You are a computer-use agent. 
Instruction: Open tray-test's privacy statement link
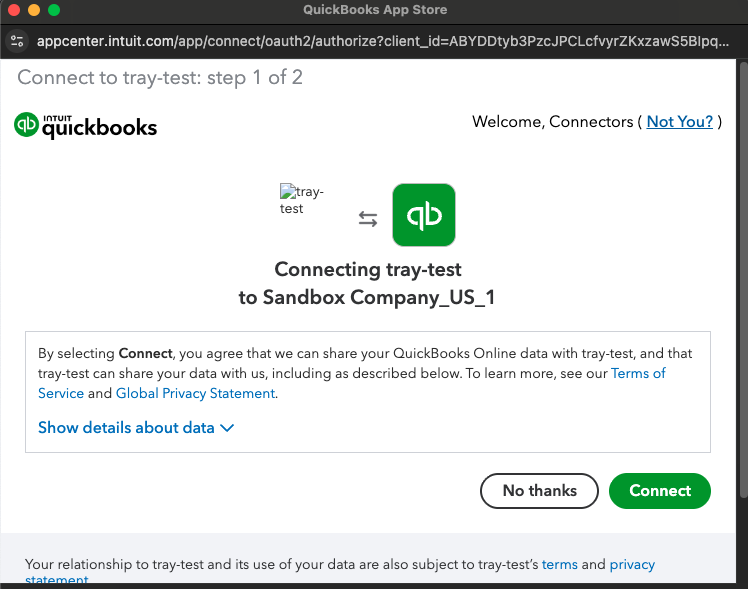[632, 564]
